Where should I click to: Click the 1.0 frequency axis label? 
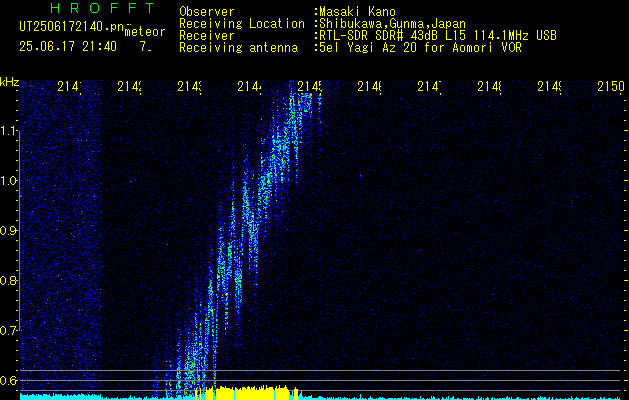click(x=8, y=181)
